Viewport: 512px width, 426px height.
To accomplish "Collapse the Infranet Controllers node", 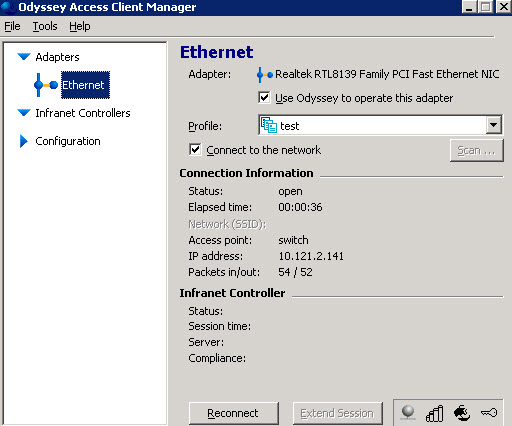I will point(24,113).
